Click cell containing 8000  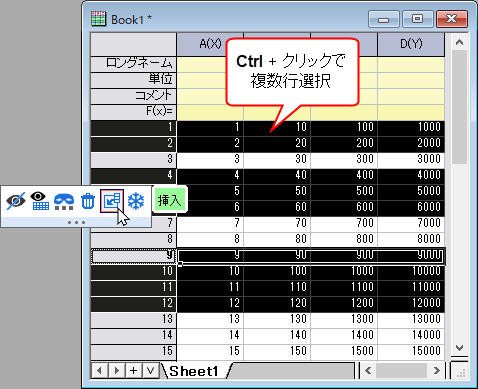tap(411, 240)
